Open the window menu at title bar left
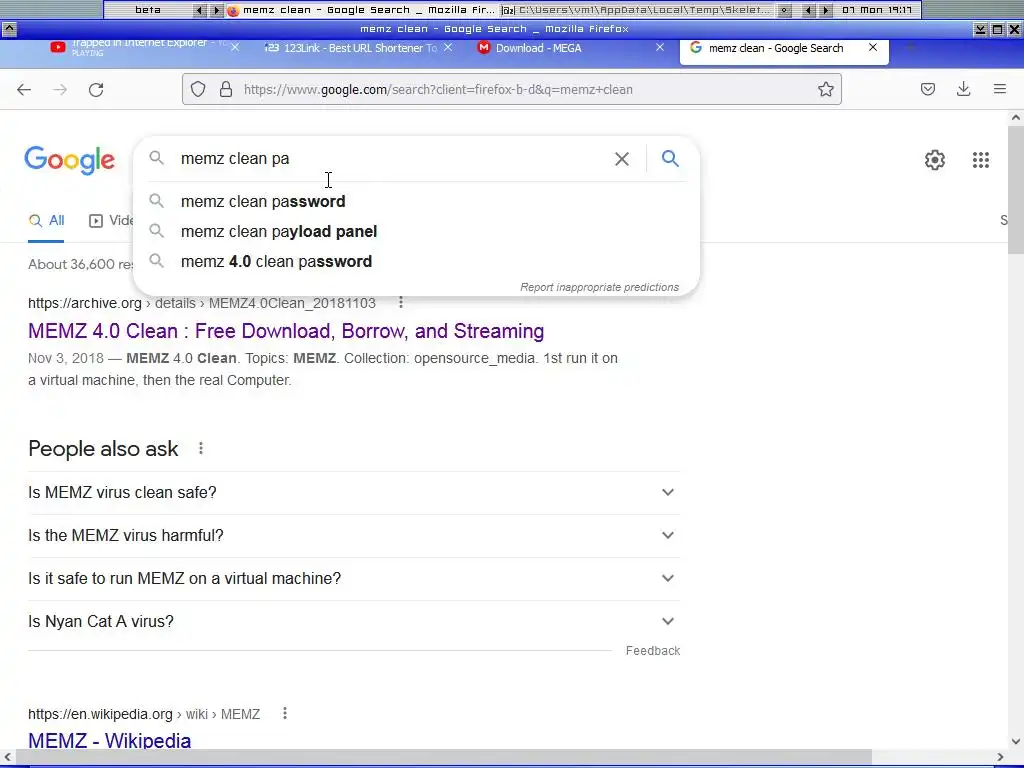 point(9,29)
